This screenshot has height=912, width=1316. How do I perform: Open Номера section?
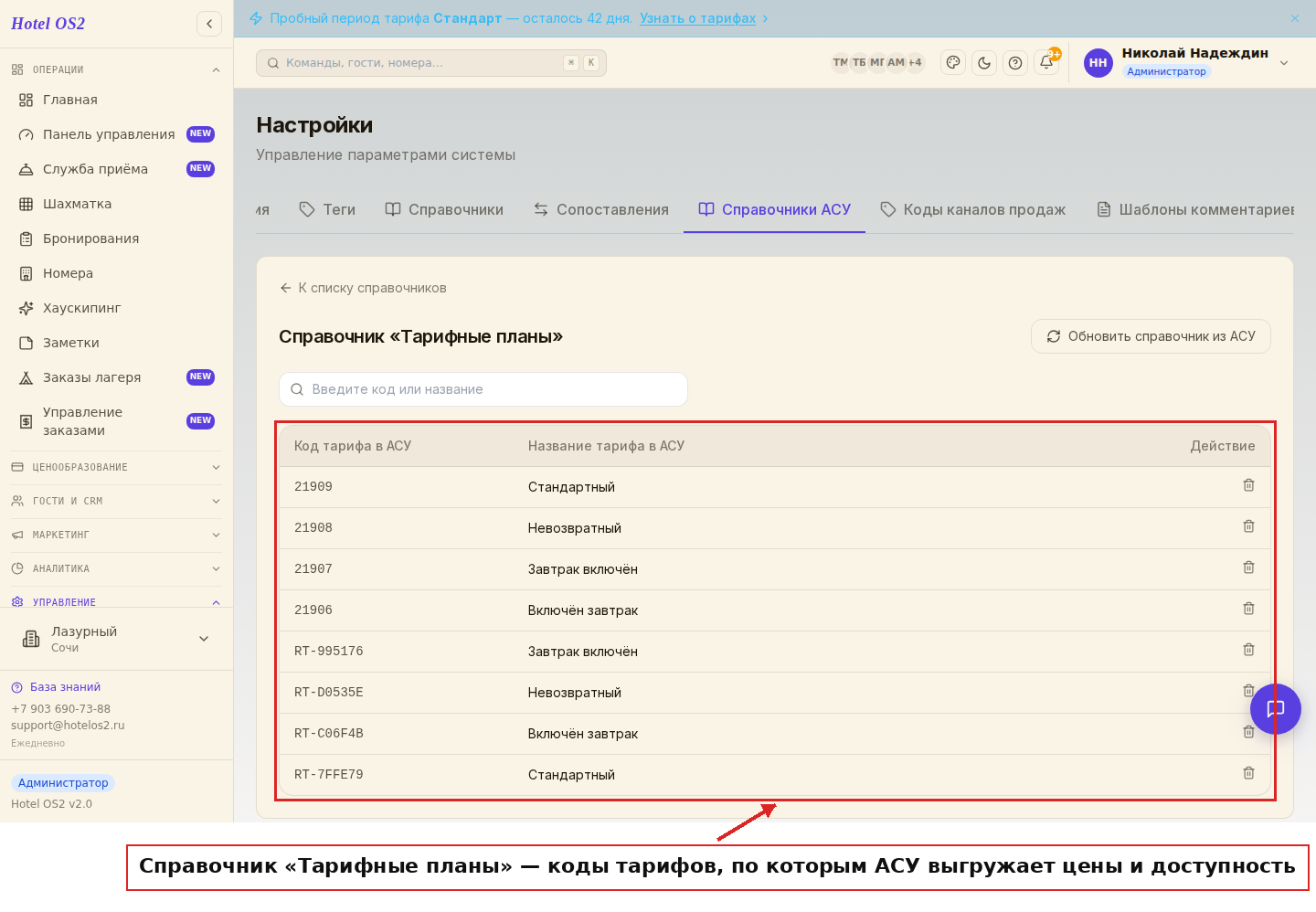pos(117,273)
